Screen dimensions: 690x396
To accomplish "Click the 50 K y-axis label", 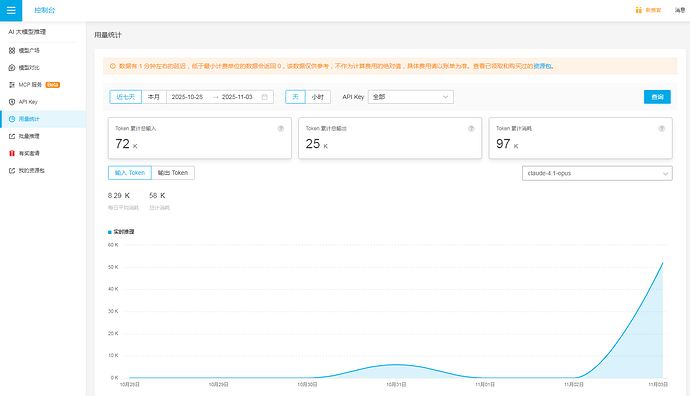I will click(x=113, y=268).
